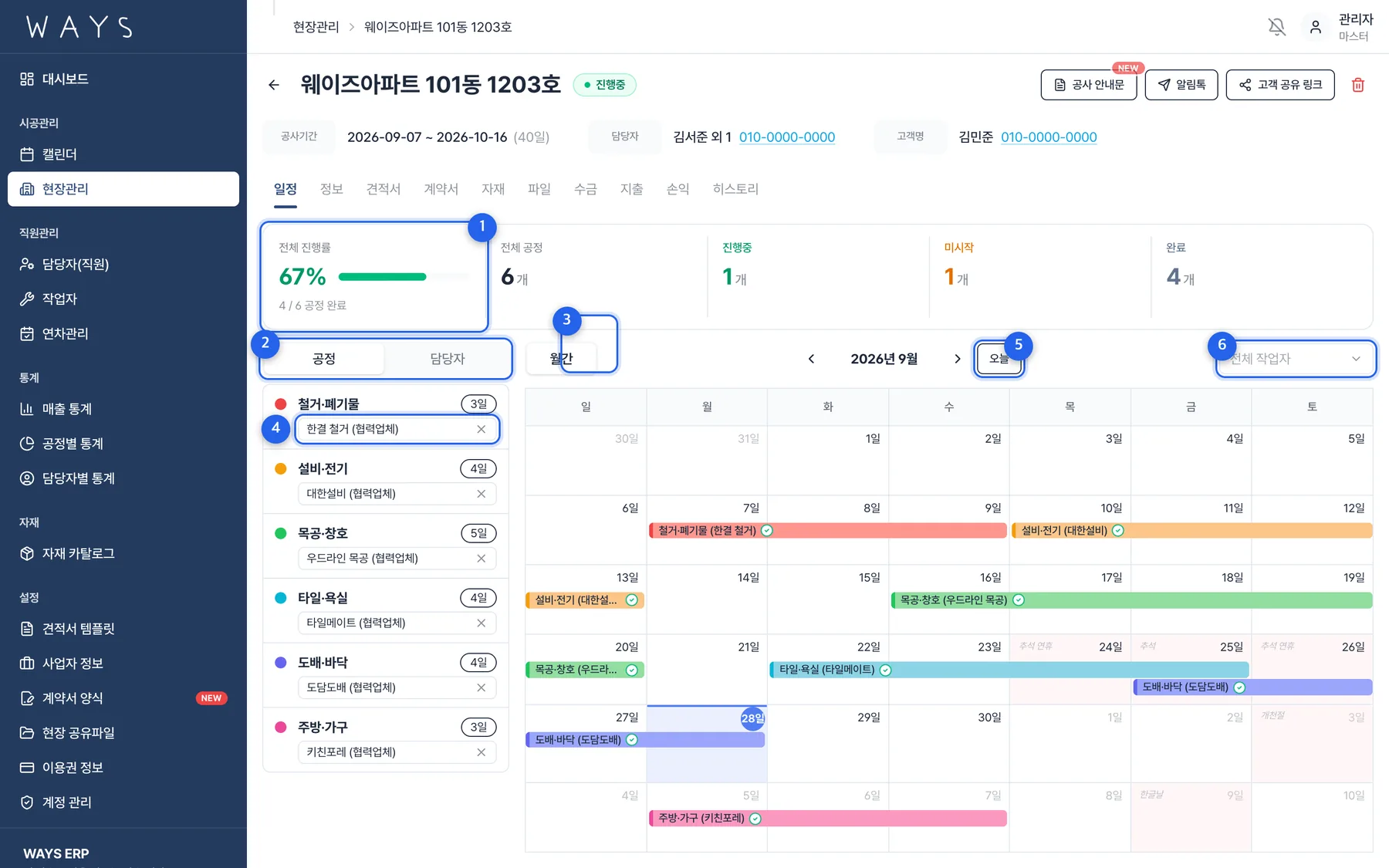This screenshot has height=868, width=1389.
Task: Open 계정 관리 sidebar item
Action: [123, 802]
